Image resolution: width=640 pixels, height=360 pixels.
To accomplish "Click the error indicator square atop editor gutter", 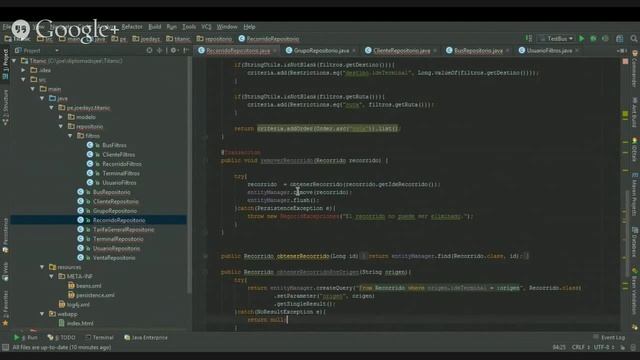I will [625, 61].
